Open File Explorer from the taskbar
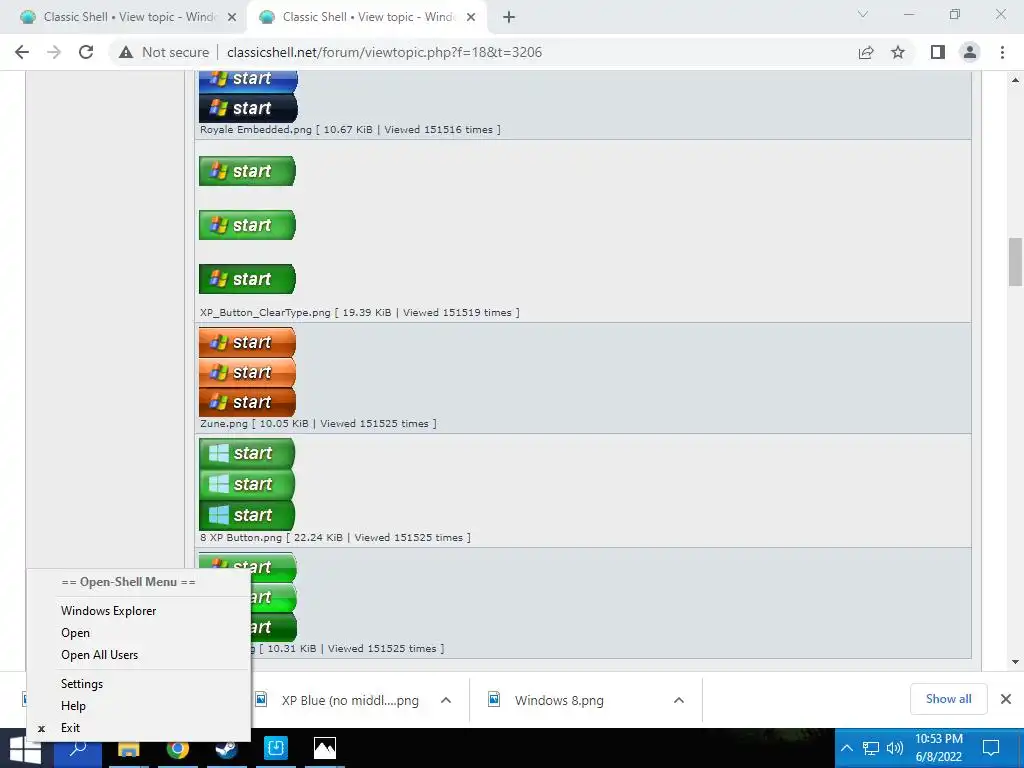 pos(129,748)
